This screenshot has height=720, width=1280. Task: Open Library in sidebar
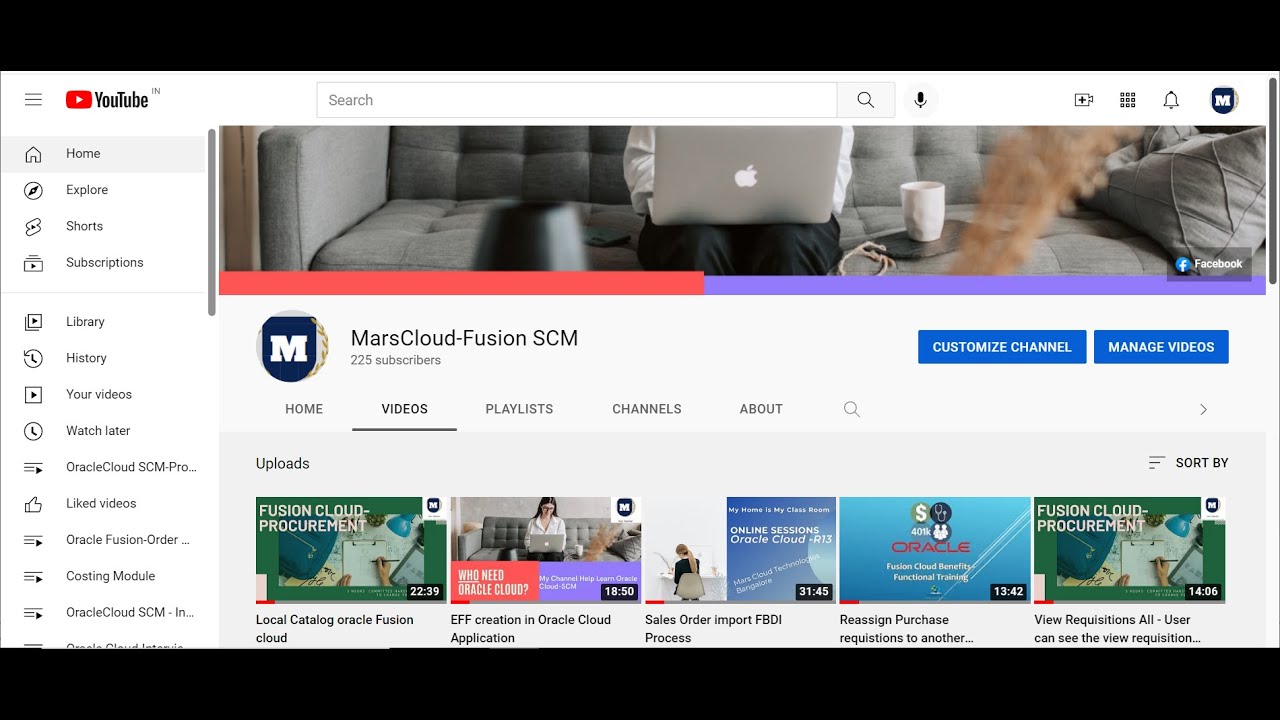(x=104, y=322)
